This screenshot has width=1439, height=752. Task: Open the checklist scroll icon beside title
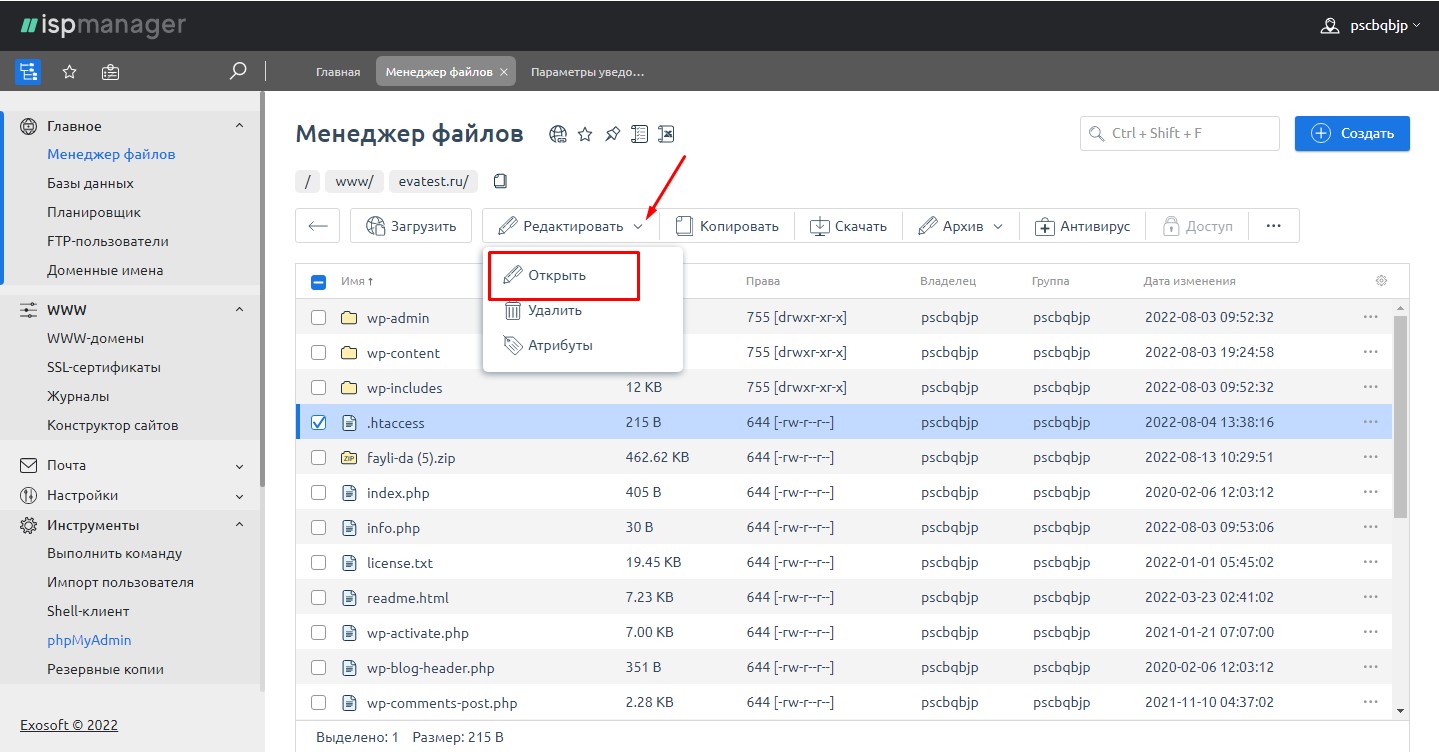[640, 134]
